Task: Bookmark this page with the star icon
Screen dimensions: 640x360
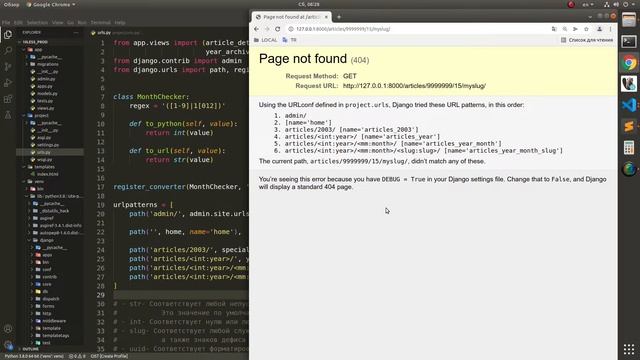Action: tap(586, 29)
